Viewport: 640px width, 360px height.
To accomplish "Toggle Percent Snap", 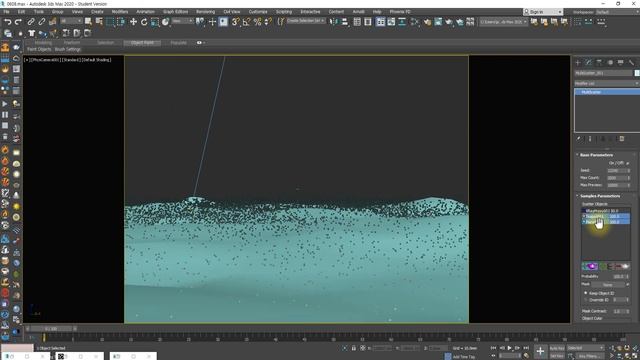I will point(258,22).
